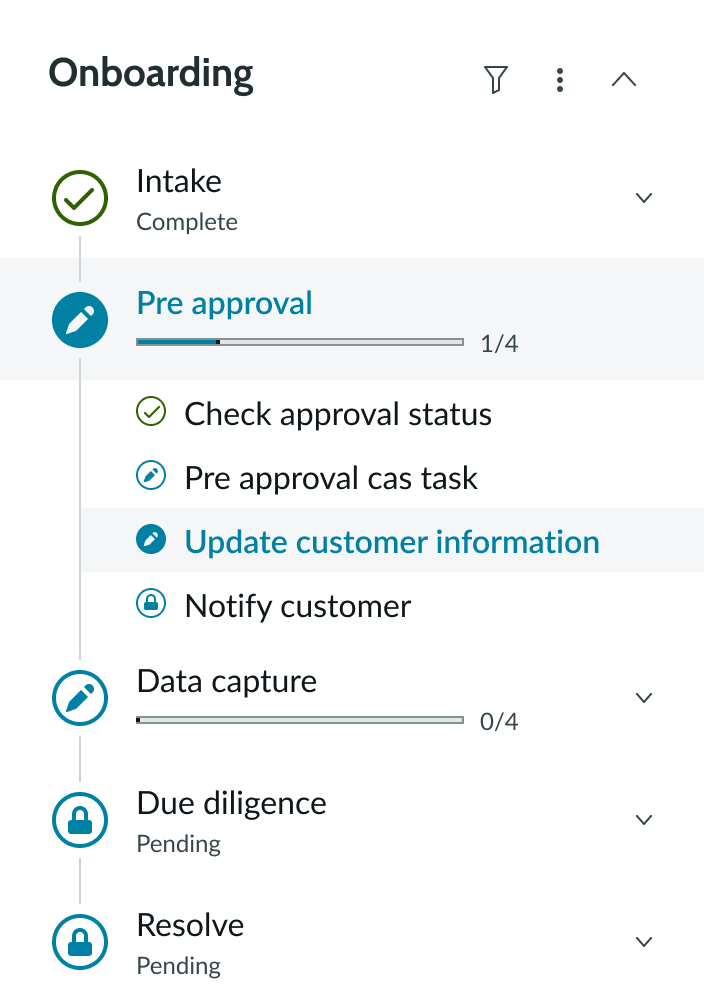Viewport: 704px width, 1002px height.
Task: Click the pencil icon beside Data capture
Action: (x=80, y=698)
